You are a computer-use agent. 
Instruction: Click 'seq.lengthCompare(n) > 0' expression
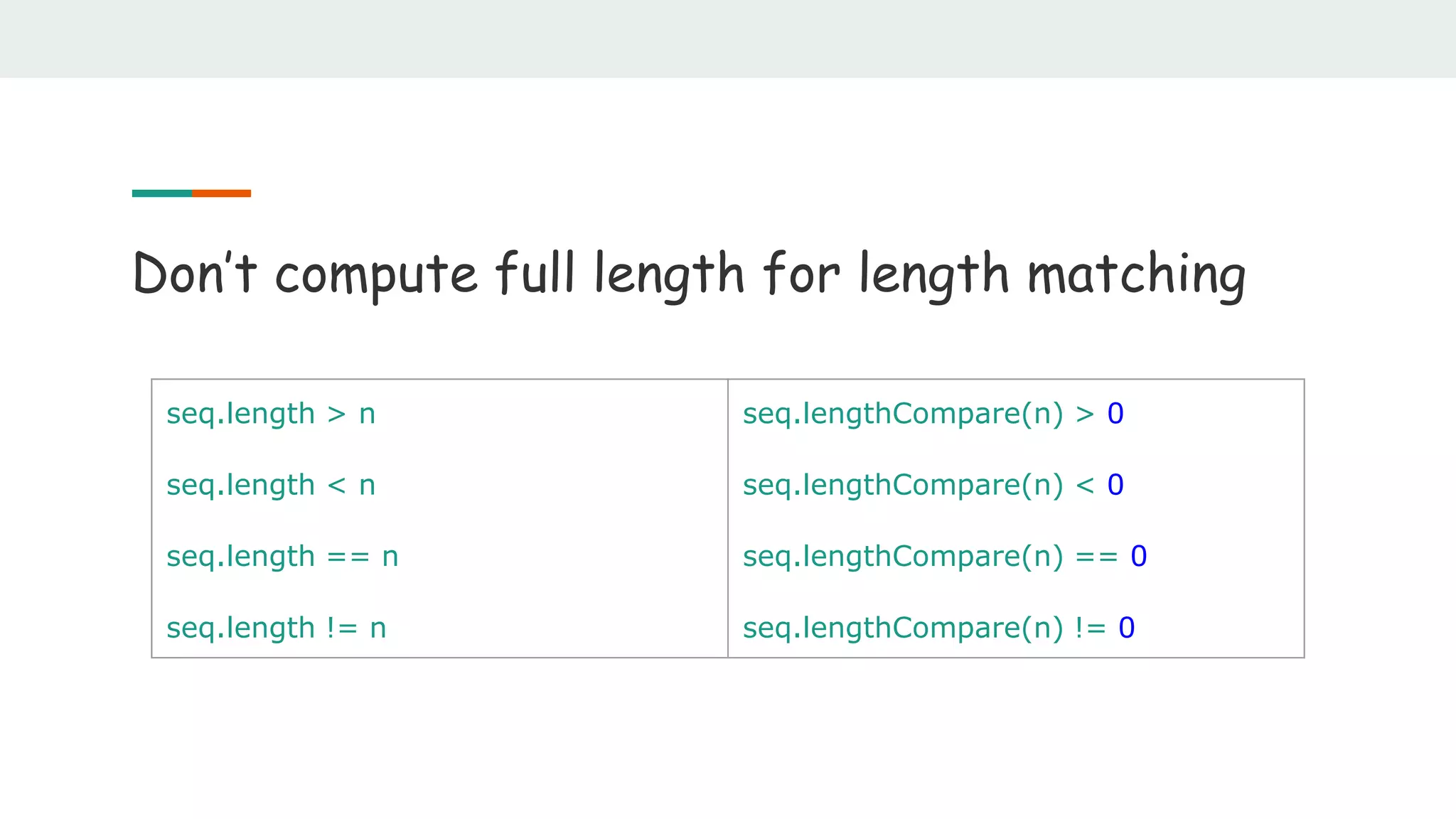[x=933, y=414]
